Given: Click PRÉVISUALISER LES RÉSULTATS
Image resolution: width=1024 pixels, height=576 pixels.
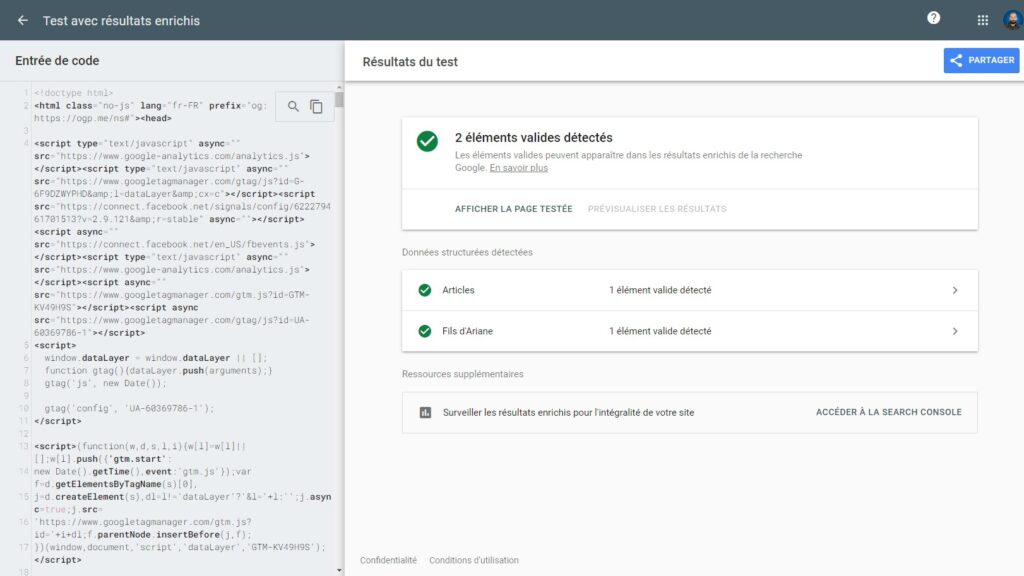Looking at the screenshot, I should pos(657,209).
